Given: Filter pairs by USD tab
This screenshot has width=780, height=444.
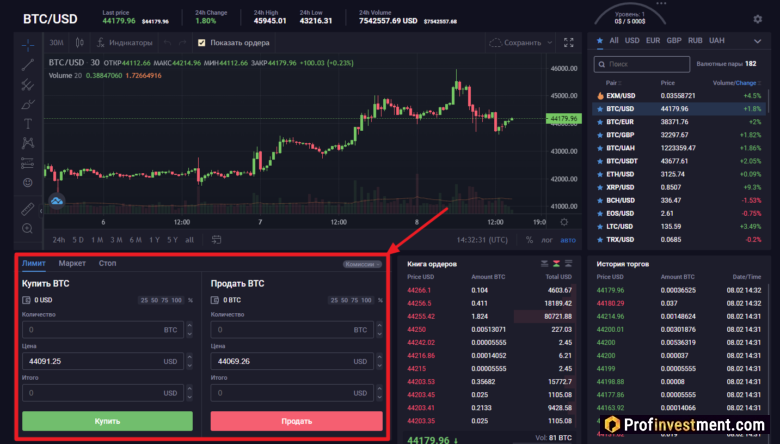Looking at the screenshot, I should click(632, 41).
